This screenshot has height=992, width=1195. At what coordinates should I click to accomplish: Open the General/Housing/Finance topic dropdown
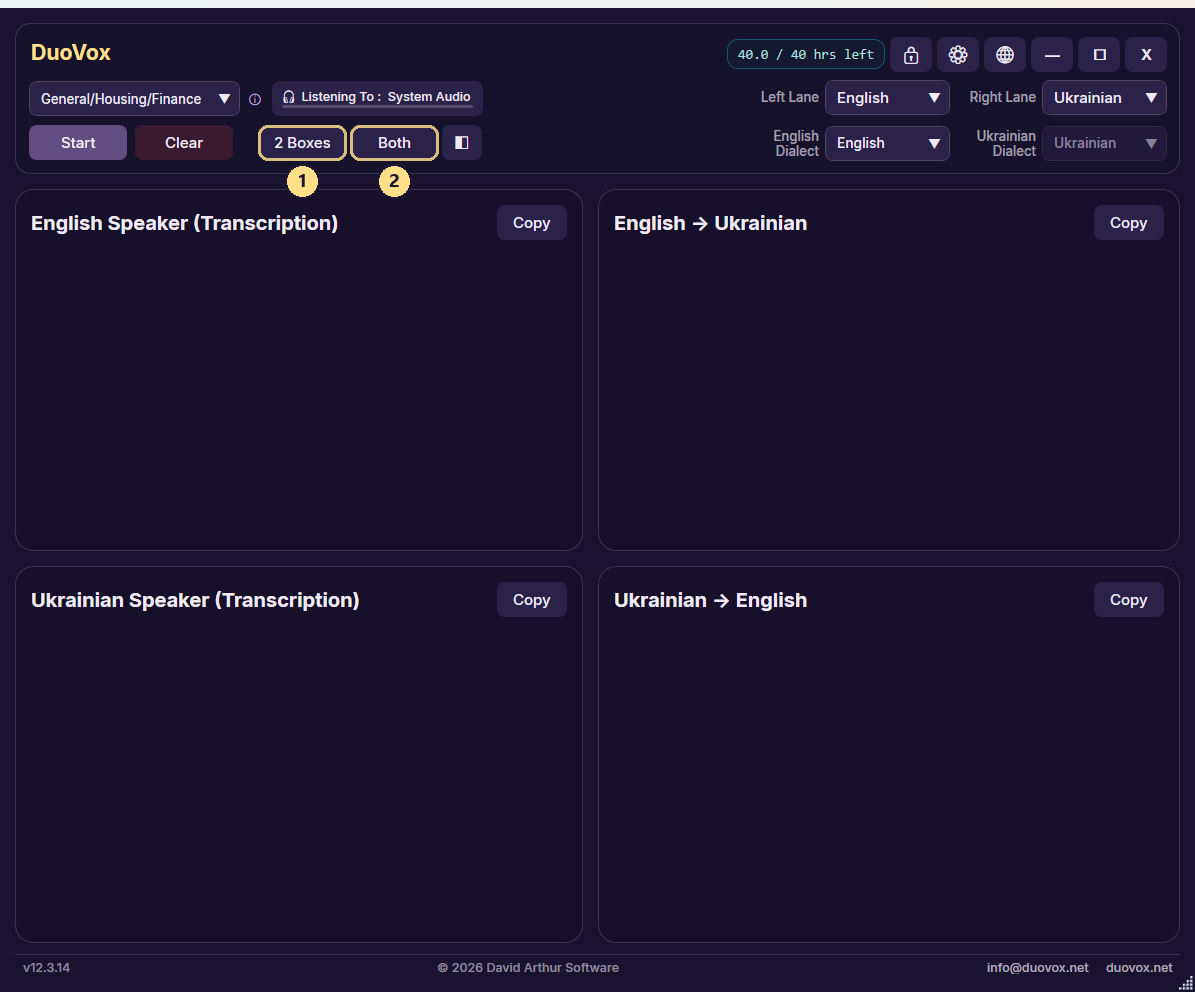[x=134, y=99]
